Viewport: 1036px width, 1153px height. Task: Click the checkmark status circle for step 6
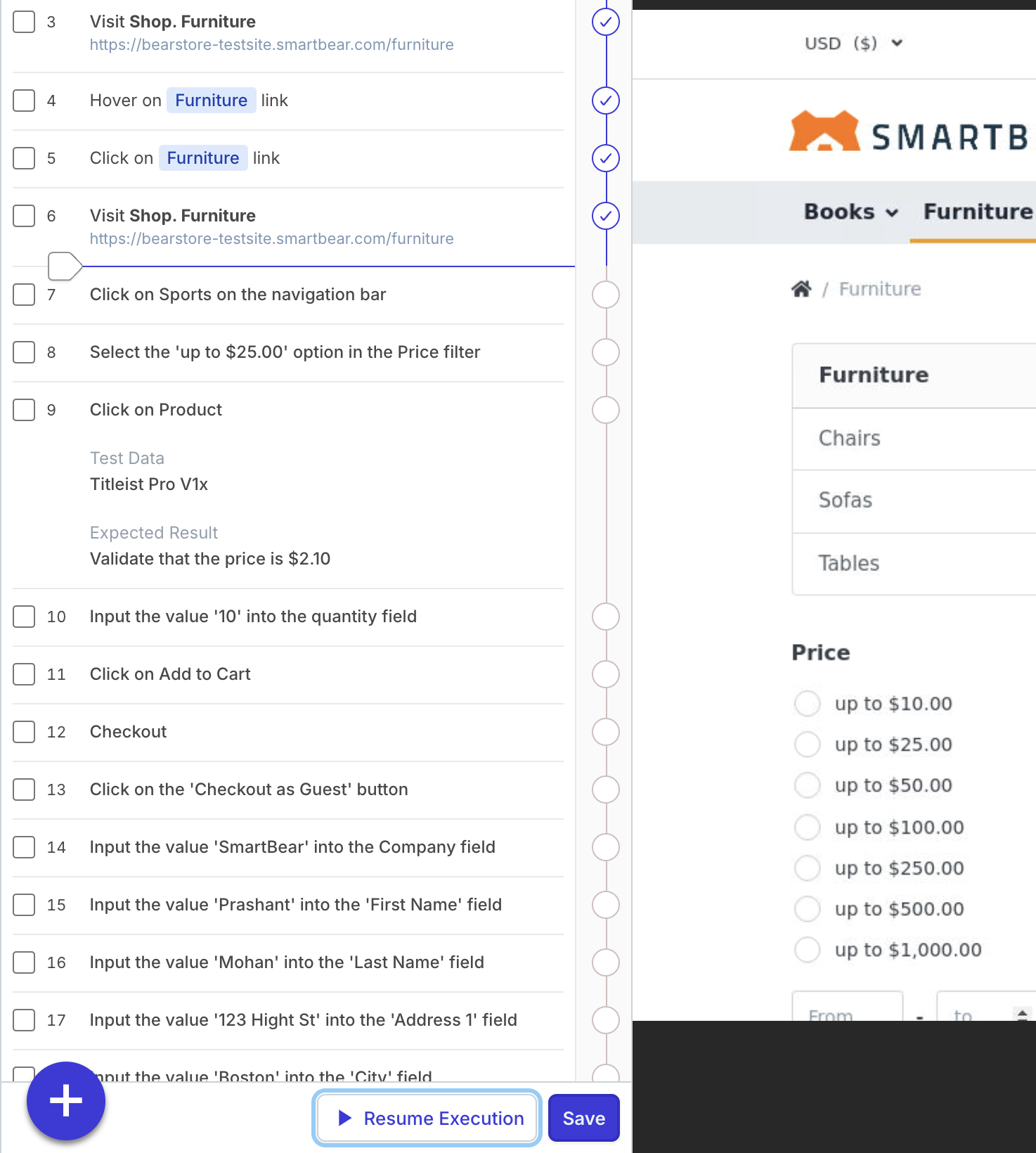pyautogui.click(x=605, y=216)
